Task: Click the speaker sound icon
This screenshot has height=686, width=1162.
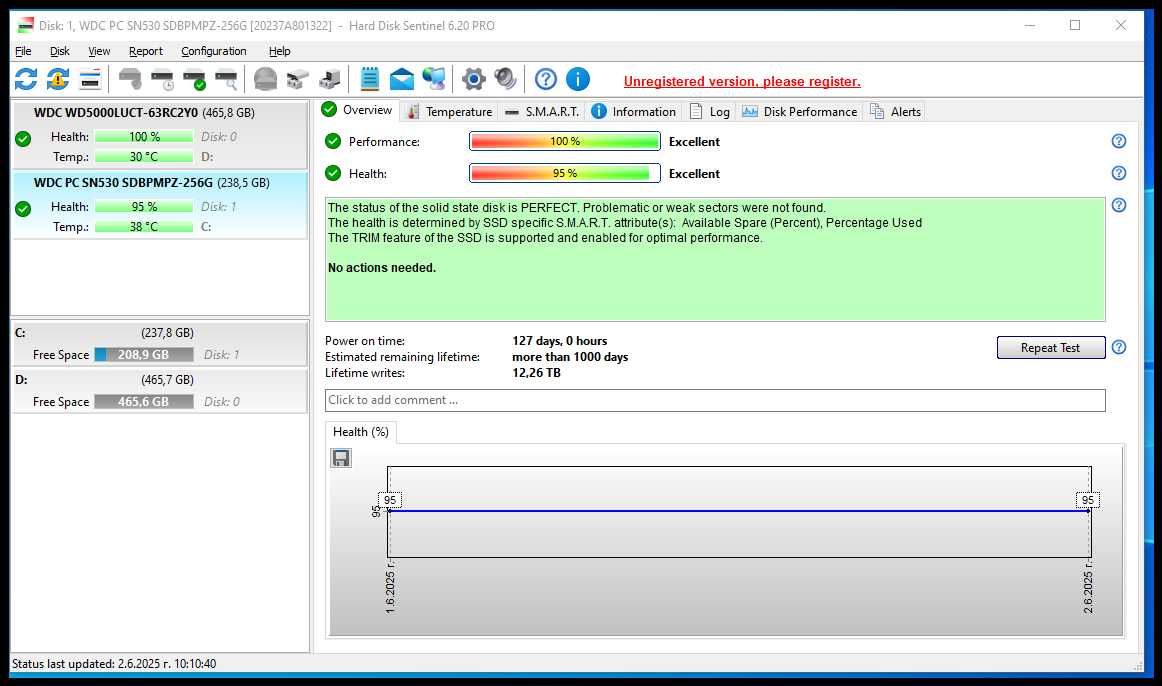Action: coord(505,79)
